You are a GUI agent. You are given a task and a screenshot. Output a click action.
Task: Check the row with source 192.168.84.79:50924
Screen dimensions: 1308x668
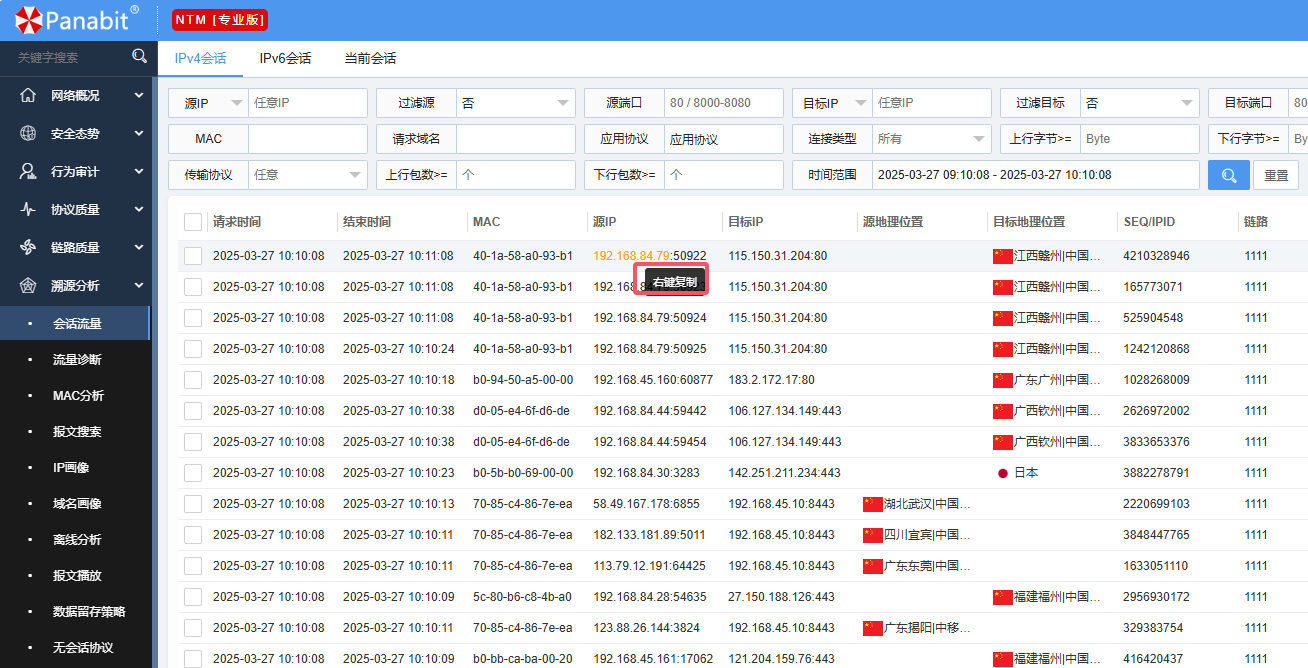[x=193, y=318]
